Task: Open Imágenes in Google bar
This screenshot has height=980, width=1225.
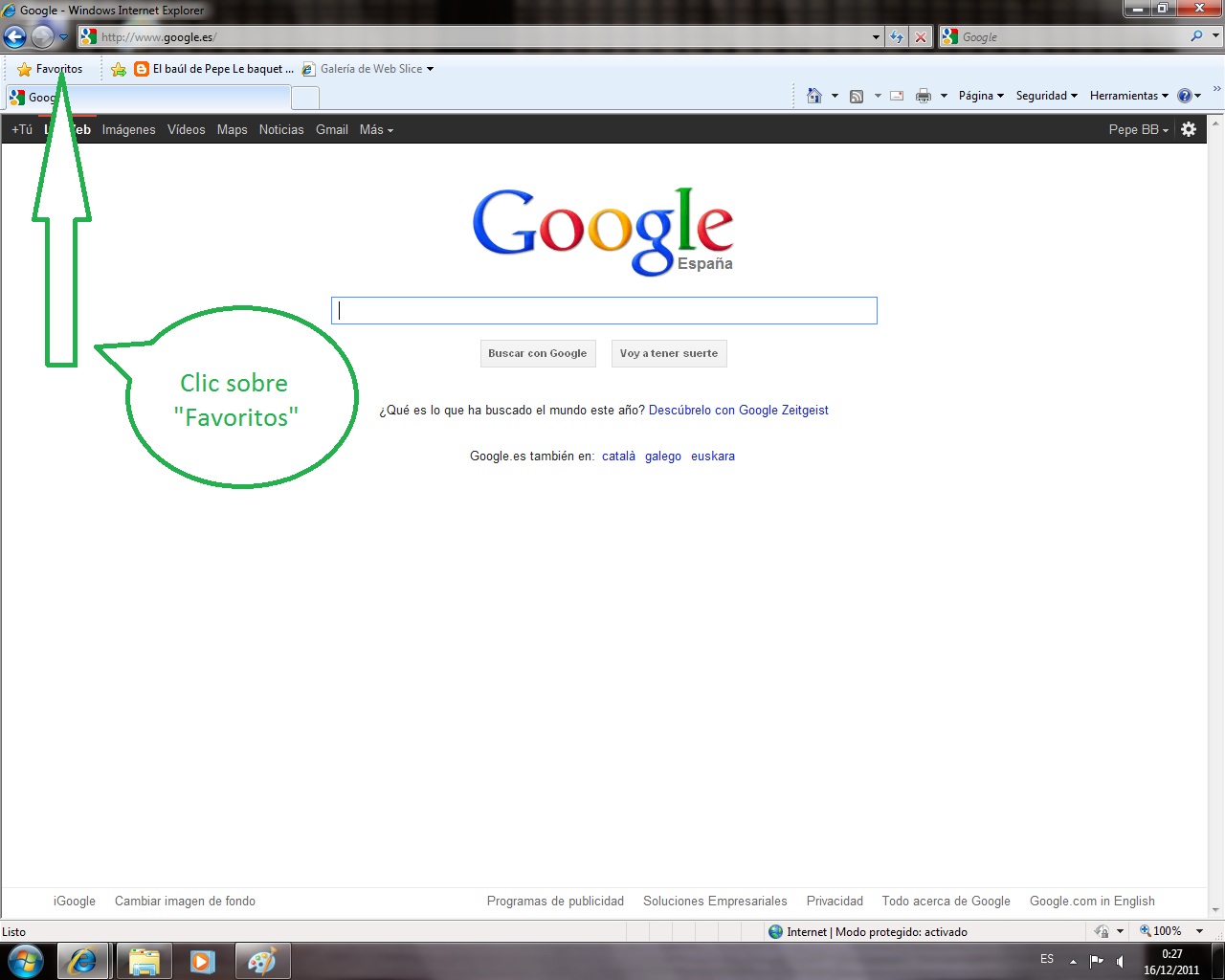Action: coord(129,130)
